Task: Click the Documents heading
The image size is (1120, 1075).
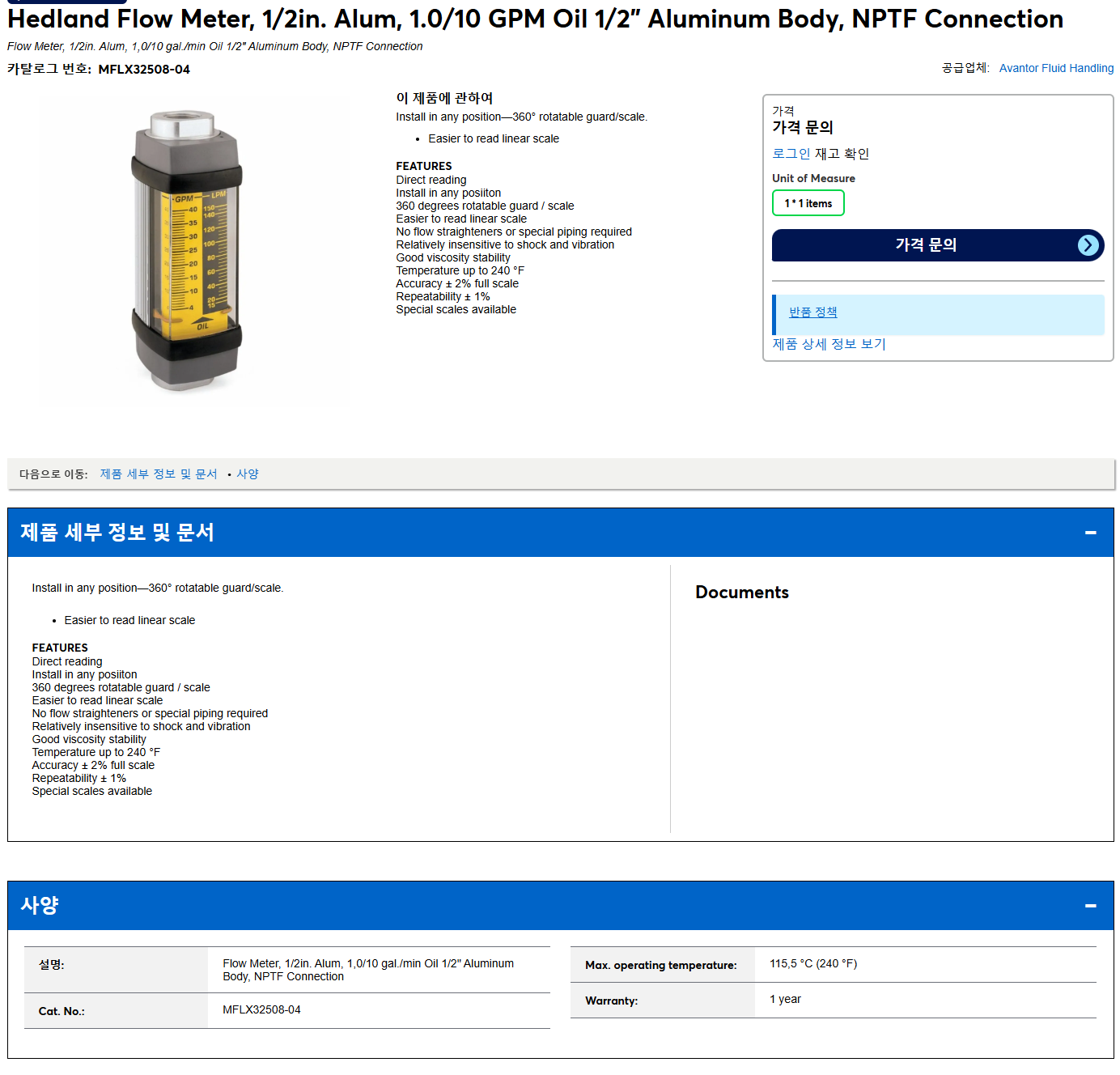Action: coord(741,593)
